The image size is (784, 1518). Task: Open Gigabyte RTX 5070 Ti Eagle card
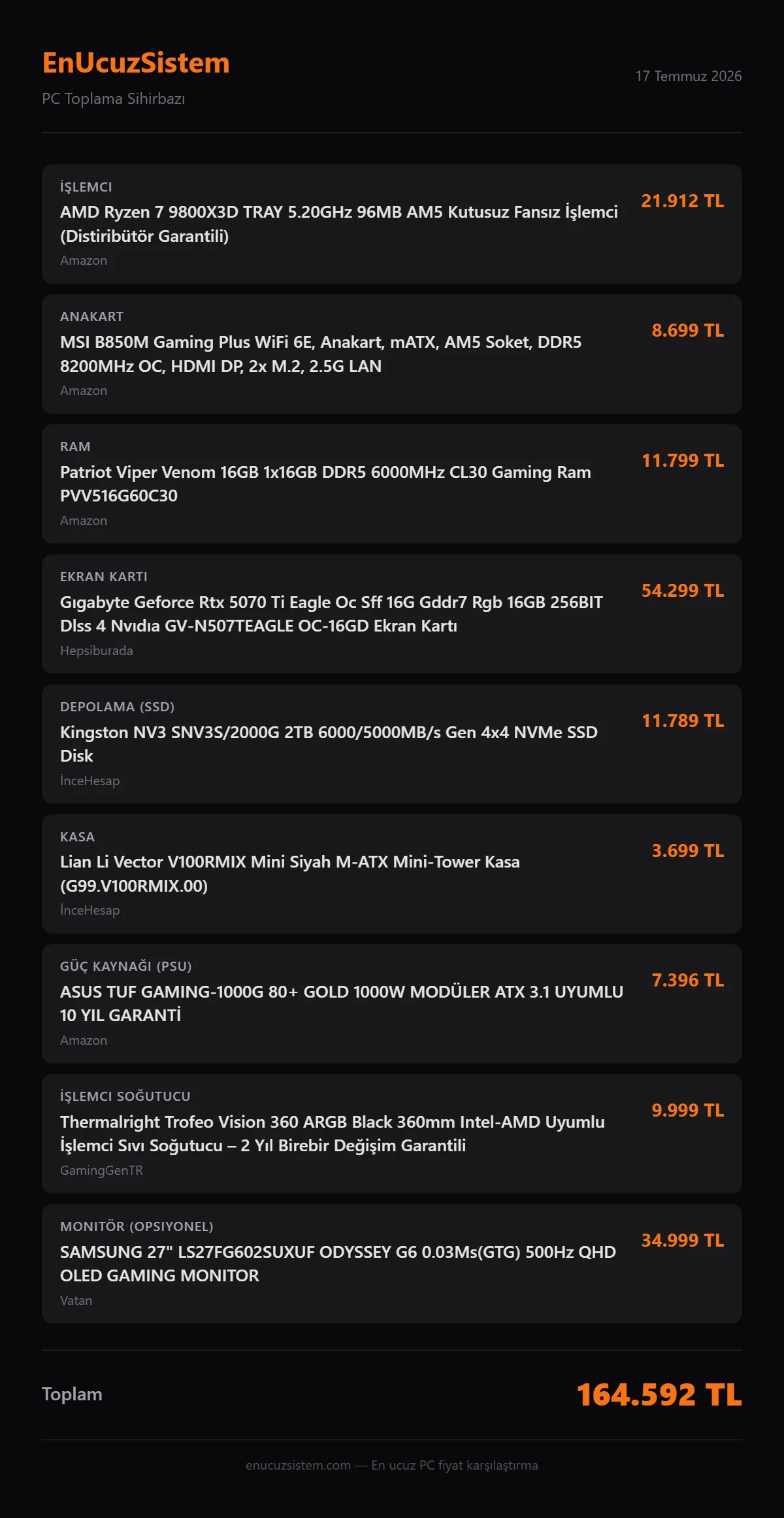pos(331,614)
